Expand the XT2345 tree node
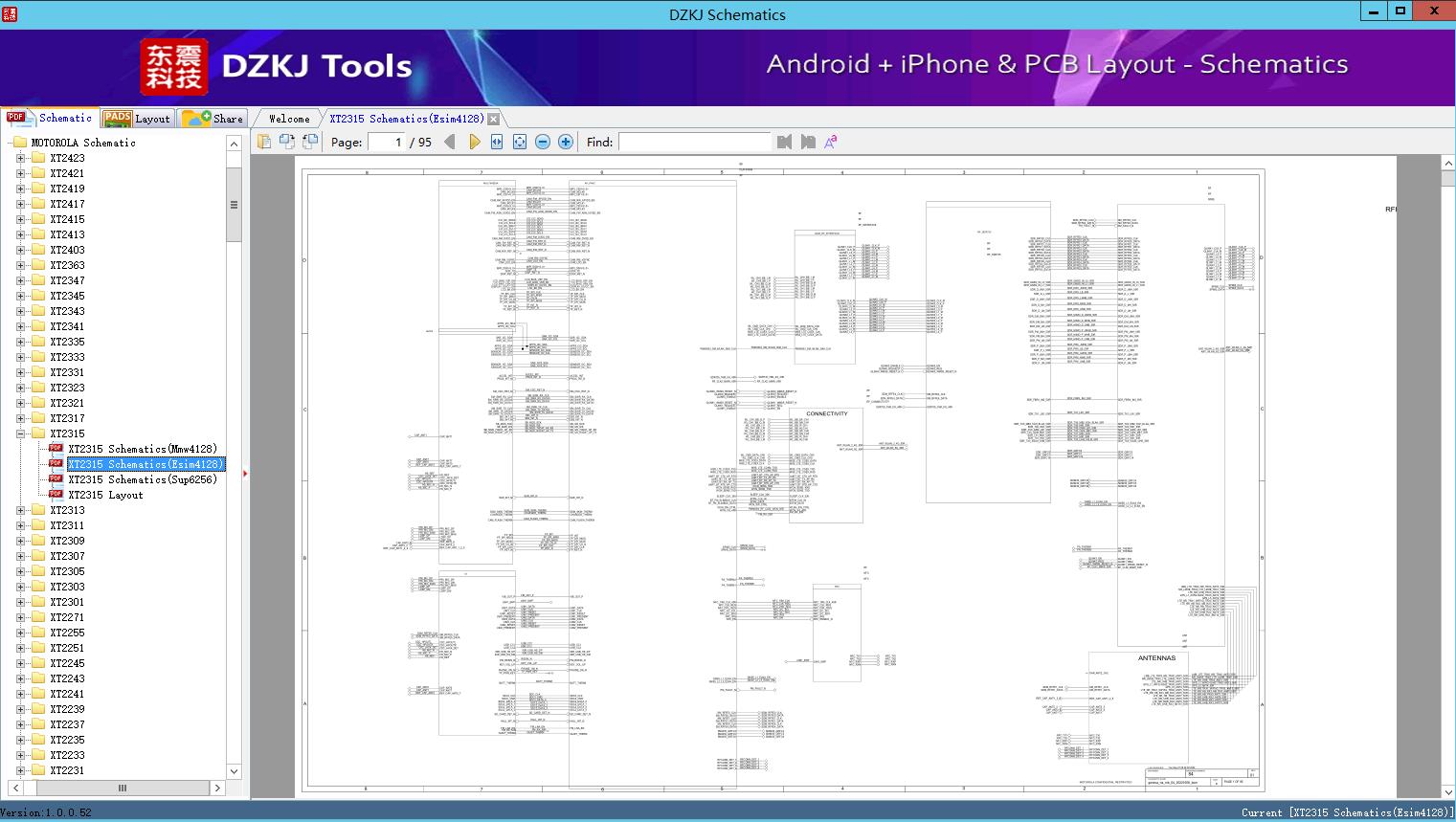The height and width of the screenshot is (822, 1456). (x=21, y=296)
